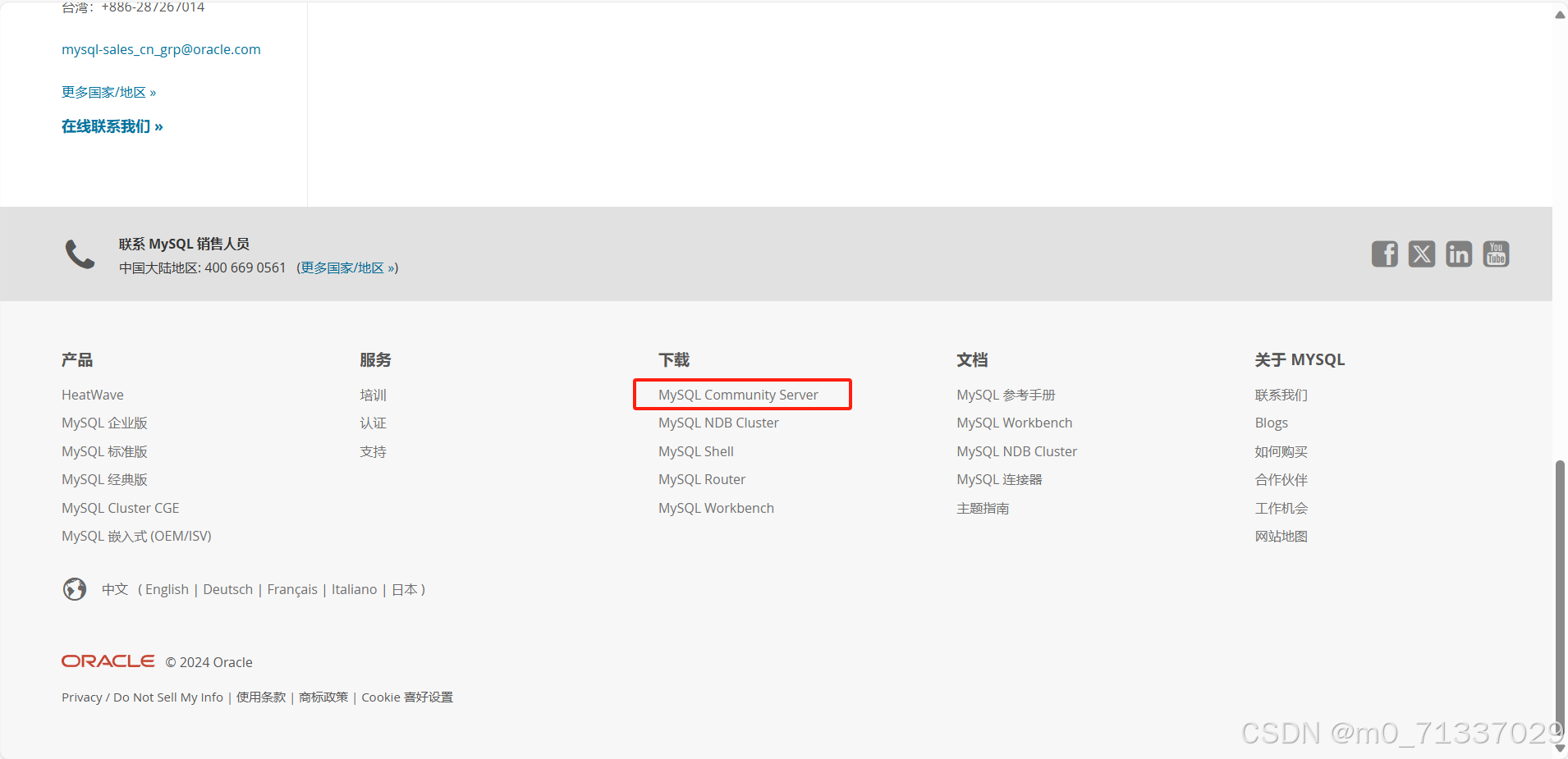
Task: Open MySQL 连接器 documentation link
Action: (x=999, y=479)
